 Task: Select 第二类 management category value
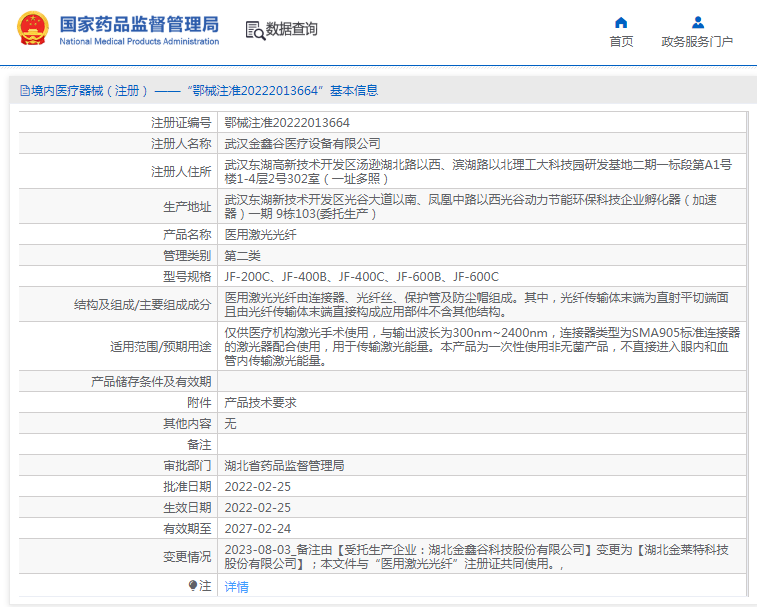point(242,255)
